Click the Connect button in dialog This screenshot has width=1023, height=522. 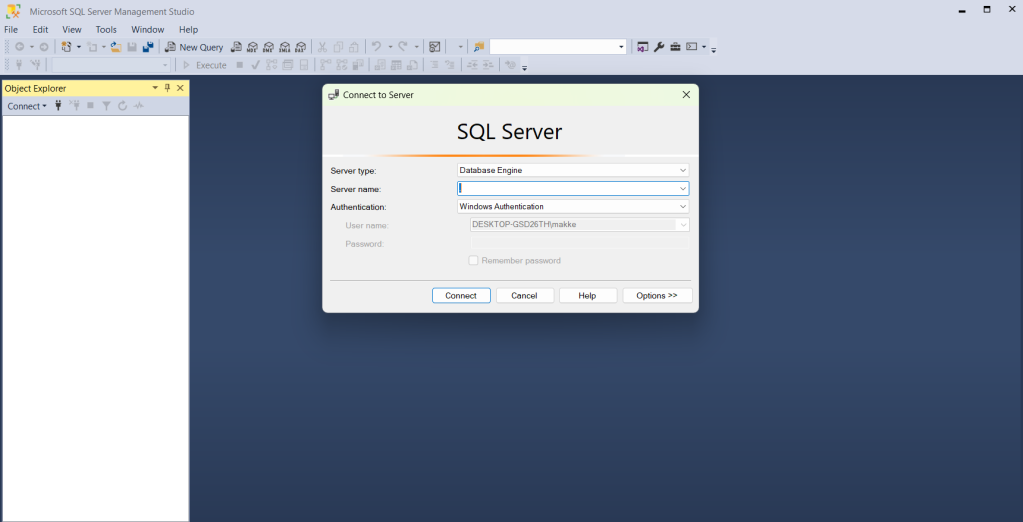coord(461,296)
